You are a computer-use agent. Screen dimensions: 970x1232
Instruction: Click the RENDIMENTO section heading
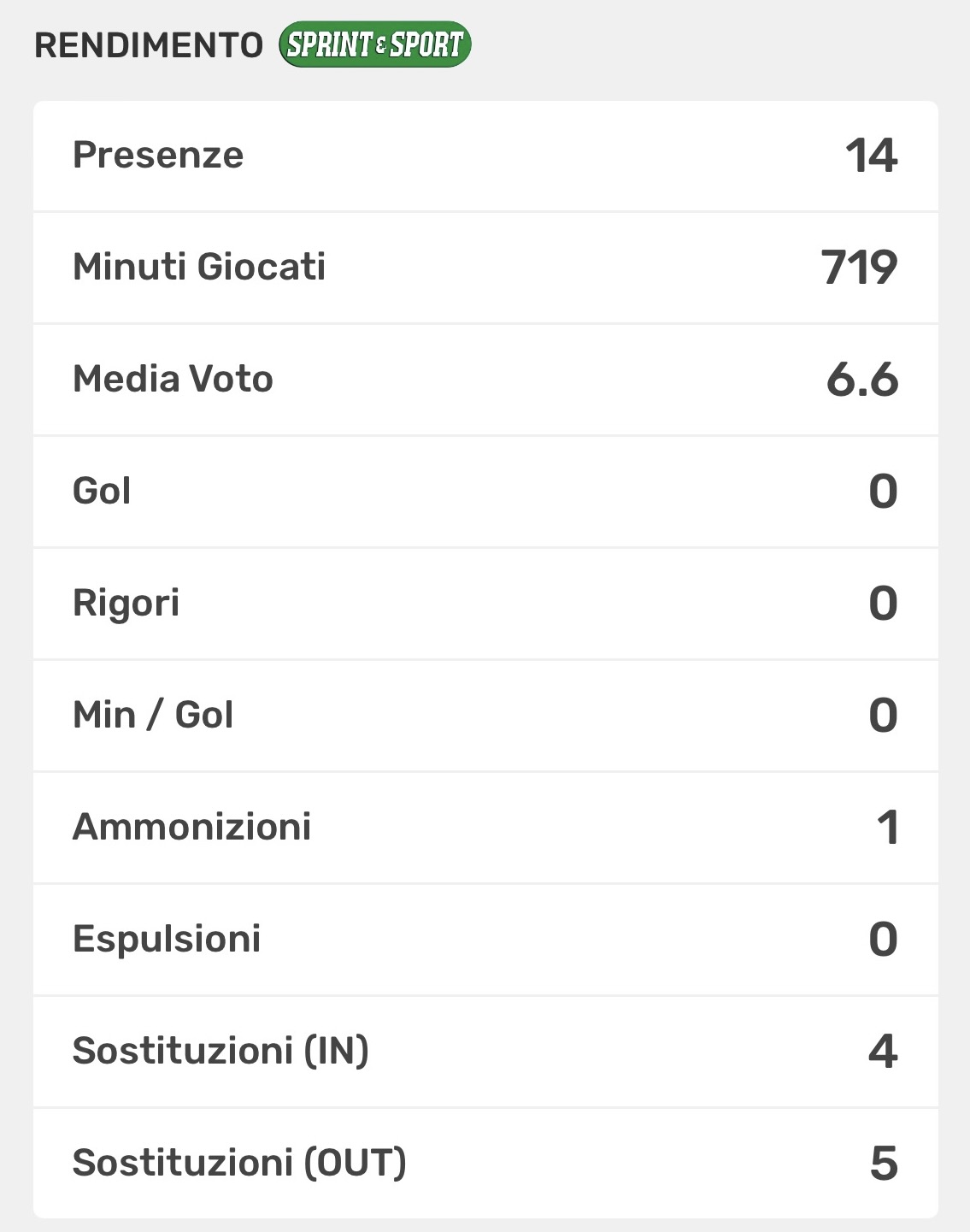click(149, 45)
